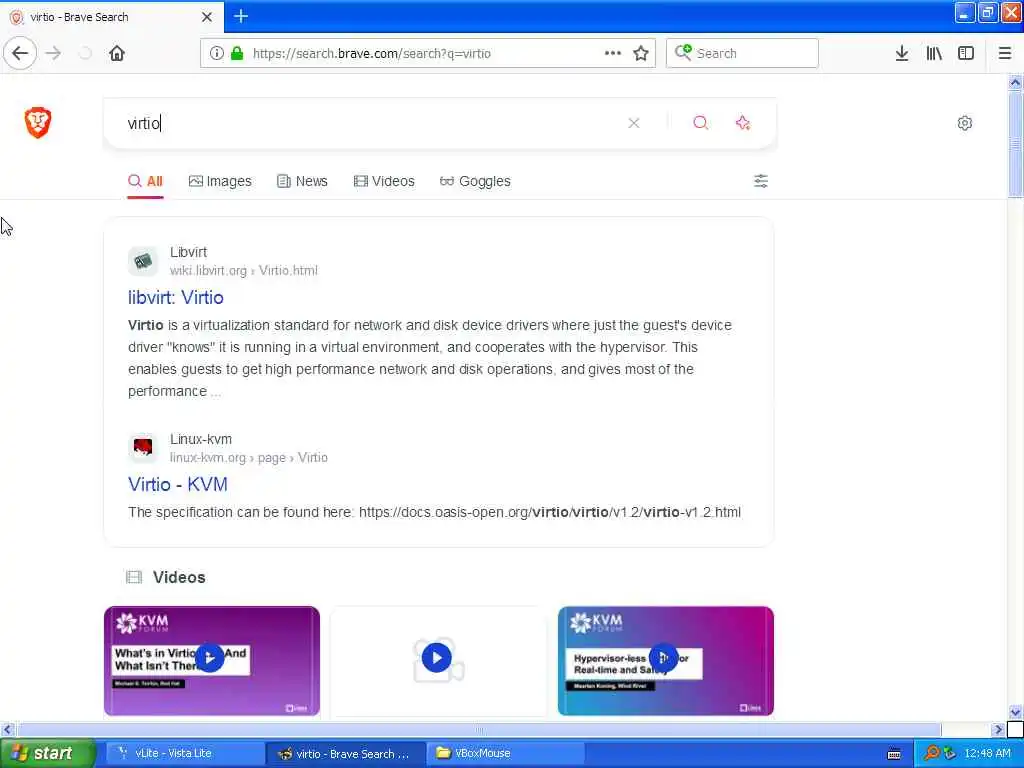Click the green padlock security icon
1024x768 pixels.
coord(238,53)
